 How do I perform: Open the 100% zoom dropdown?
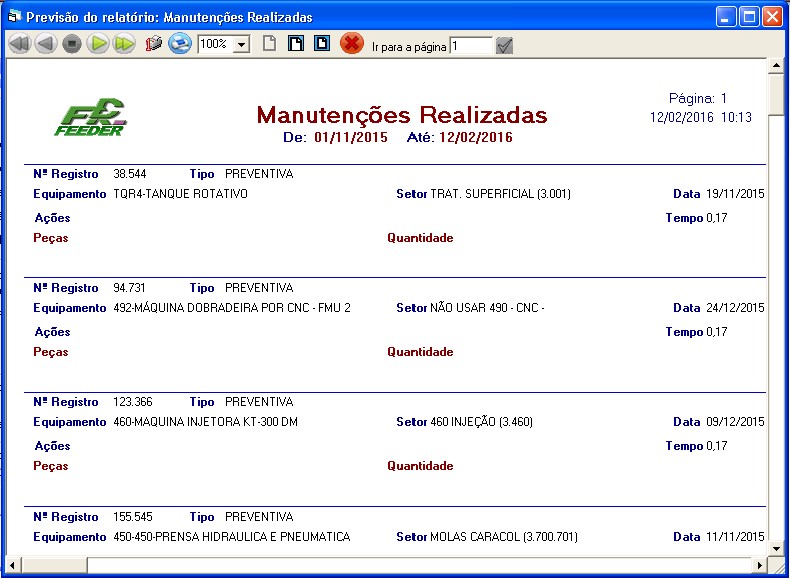242,44
